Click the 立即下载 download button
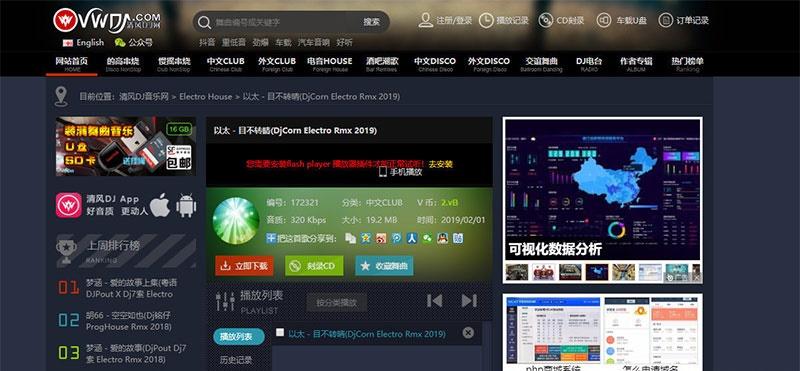 click(244, 266)
